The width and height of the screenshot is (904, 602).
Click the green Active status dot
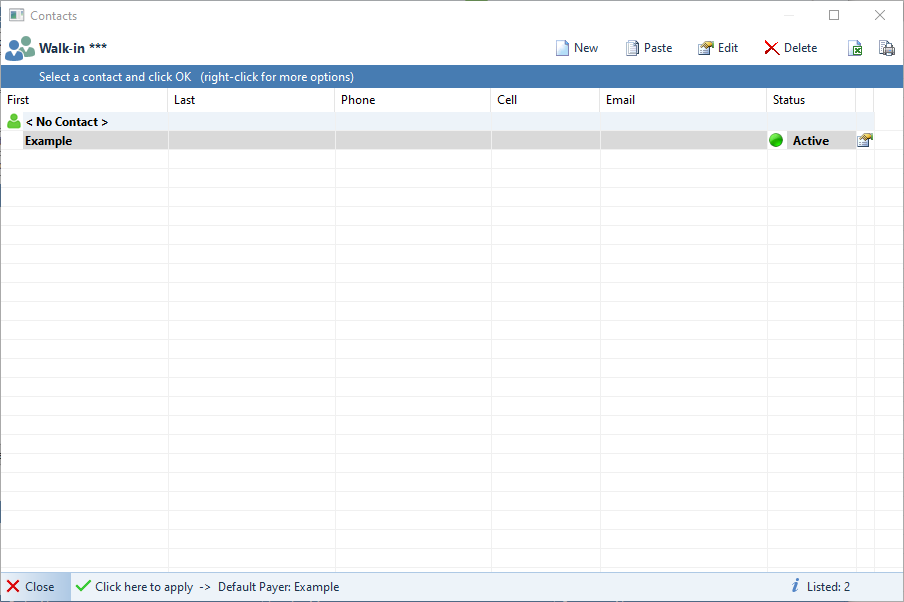click(x=776, y=140)
